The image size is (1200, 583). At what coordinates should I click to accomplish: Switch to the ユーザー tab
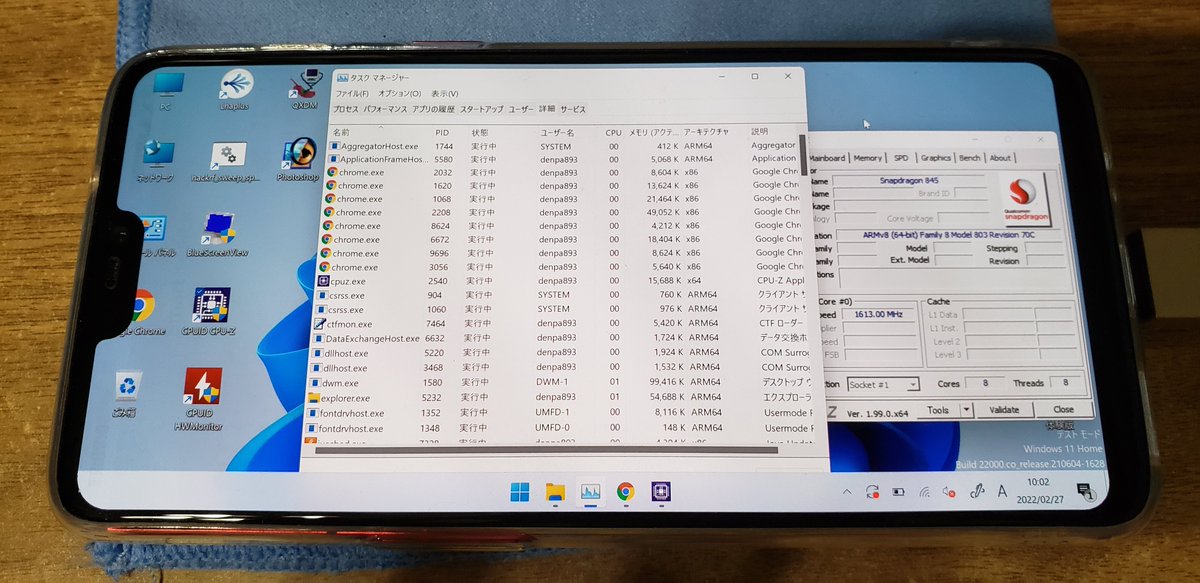click(x=521, y=109)
